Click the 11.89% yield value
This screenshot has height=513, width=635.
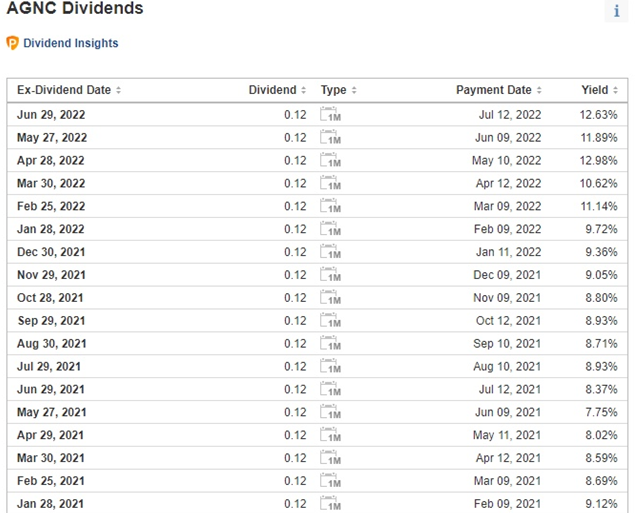[599, 138]
